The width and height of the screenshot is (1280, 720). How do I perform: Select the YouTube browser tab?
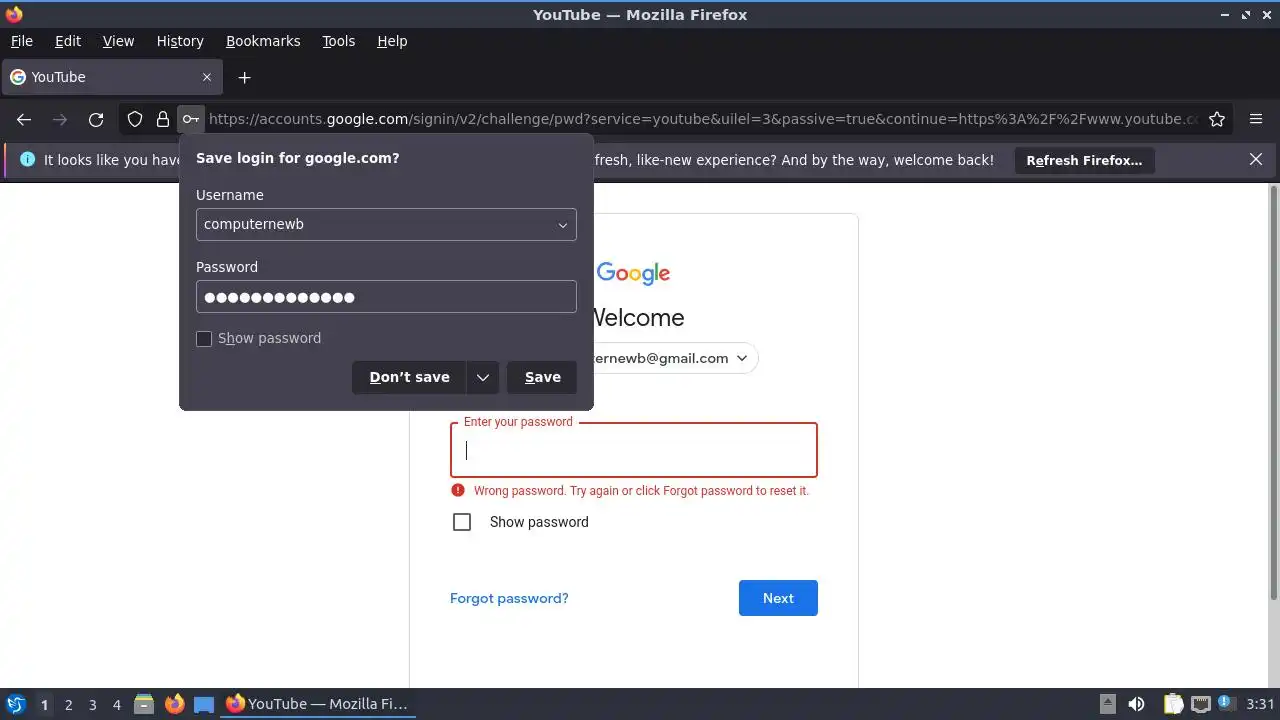[x=110, y=77]
